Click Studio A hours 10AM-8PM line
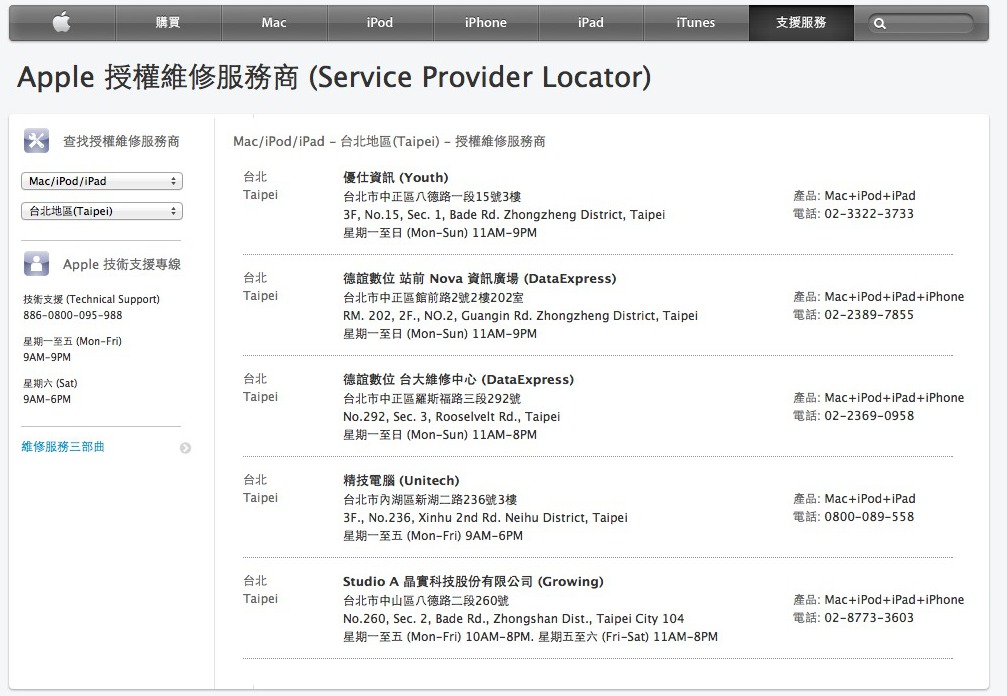Viewport: 1007px width, 696px height. click(530, 636)
